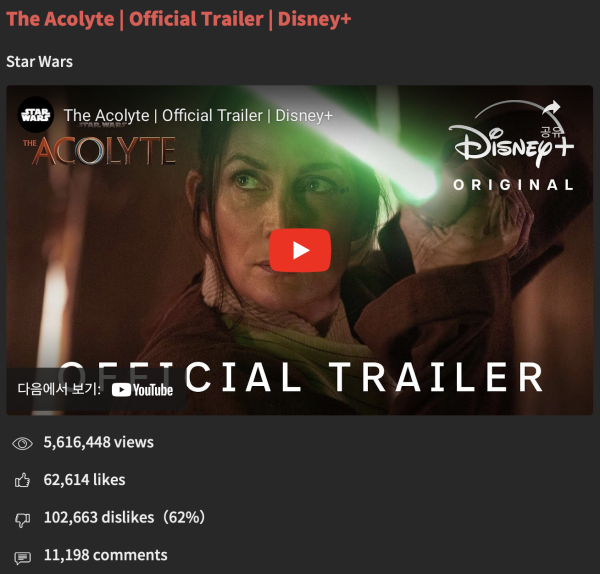The width and height of the screenshot is (600, 574).
Task: Click the OFFICIAL TRAILER text on thumbnail
Action: 300,377
